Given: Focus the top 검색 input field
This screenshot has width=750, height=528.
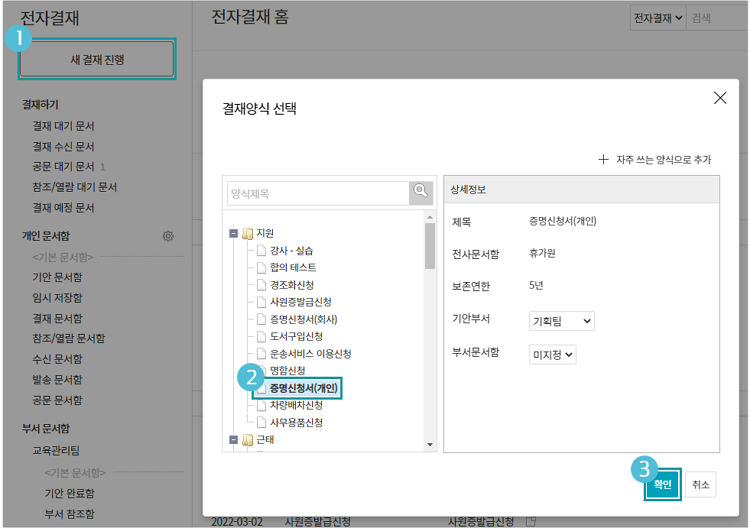Looking at the screenshot, I should tap(717, 18).
